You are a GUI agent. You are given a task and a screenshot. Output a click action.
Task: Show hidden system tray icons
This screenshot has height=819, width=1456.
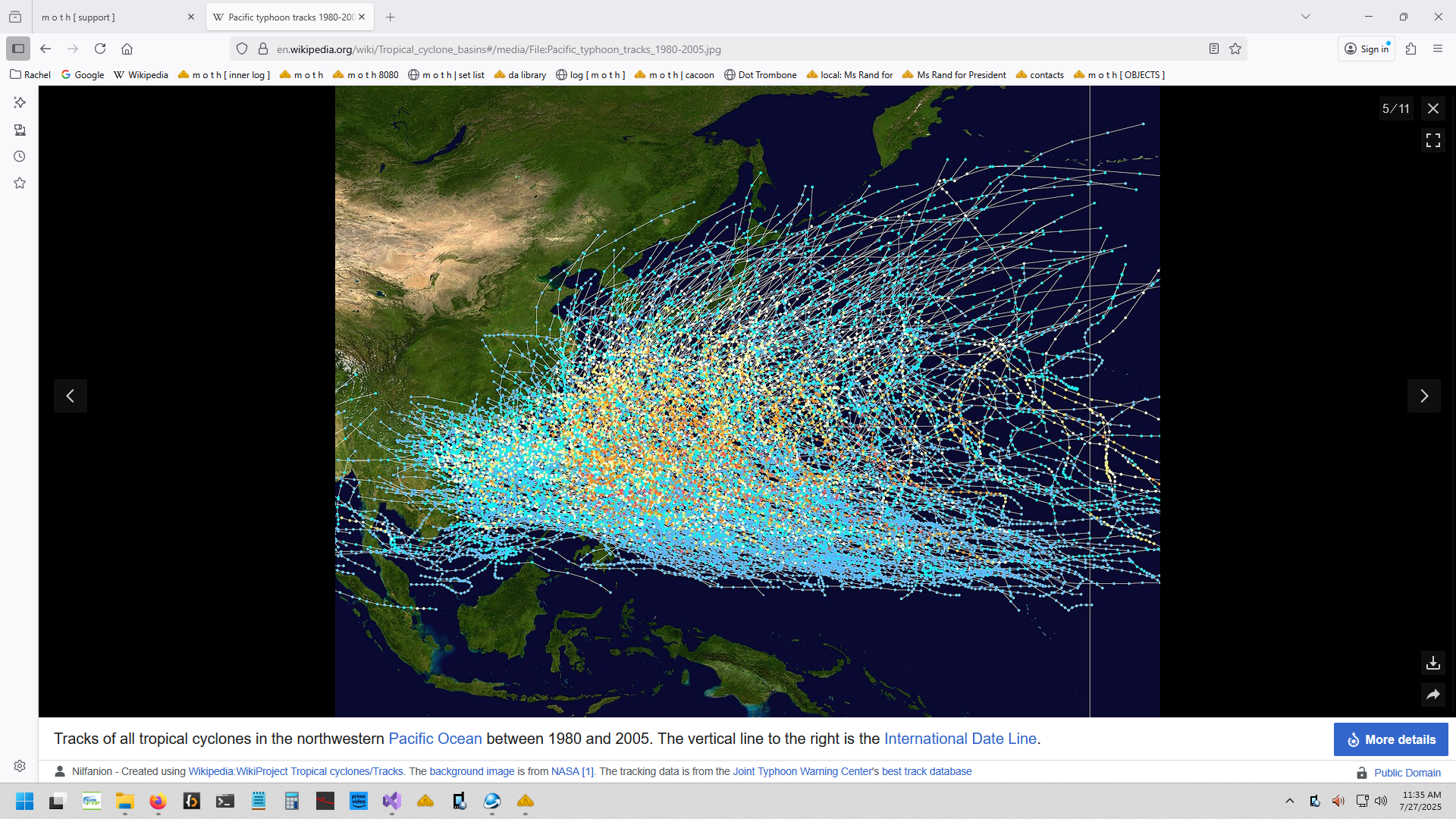pos(1290,801)
